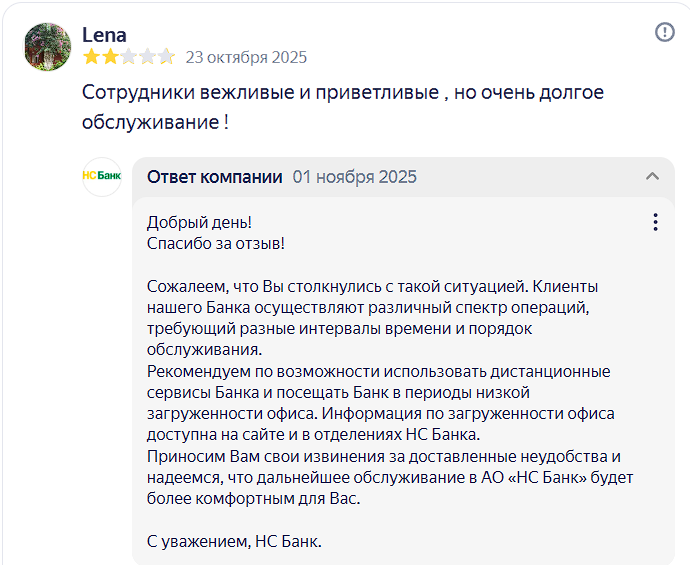
Task: Click the signature "С уважением, НС Банк."
Action: (234, 542)
